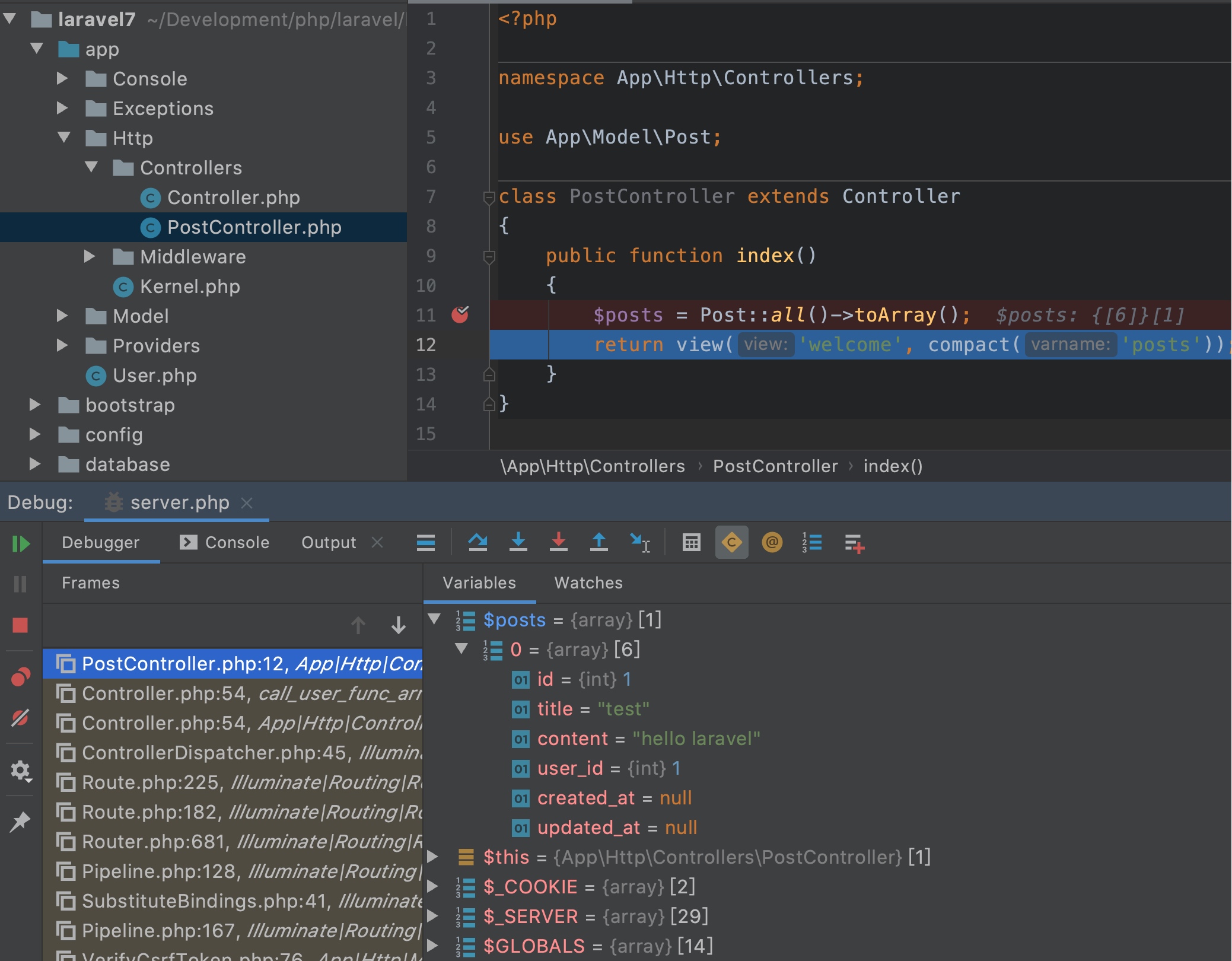This screenshot has height=961, width=1232.
Task: Open debugger settings gear
Action: click(21, 771)
